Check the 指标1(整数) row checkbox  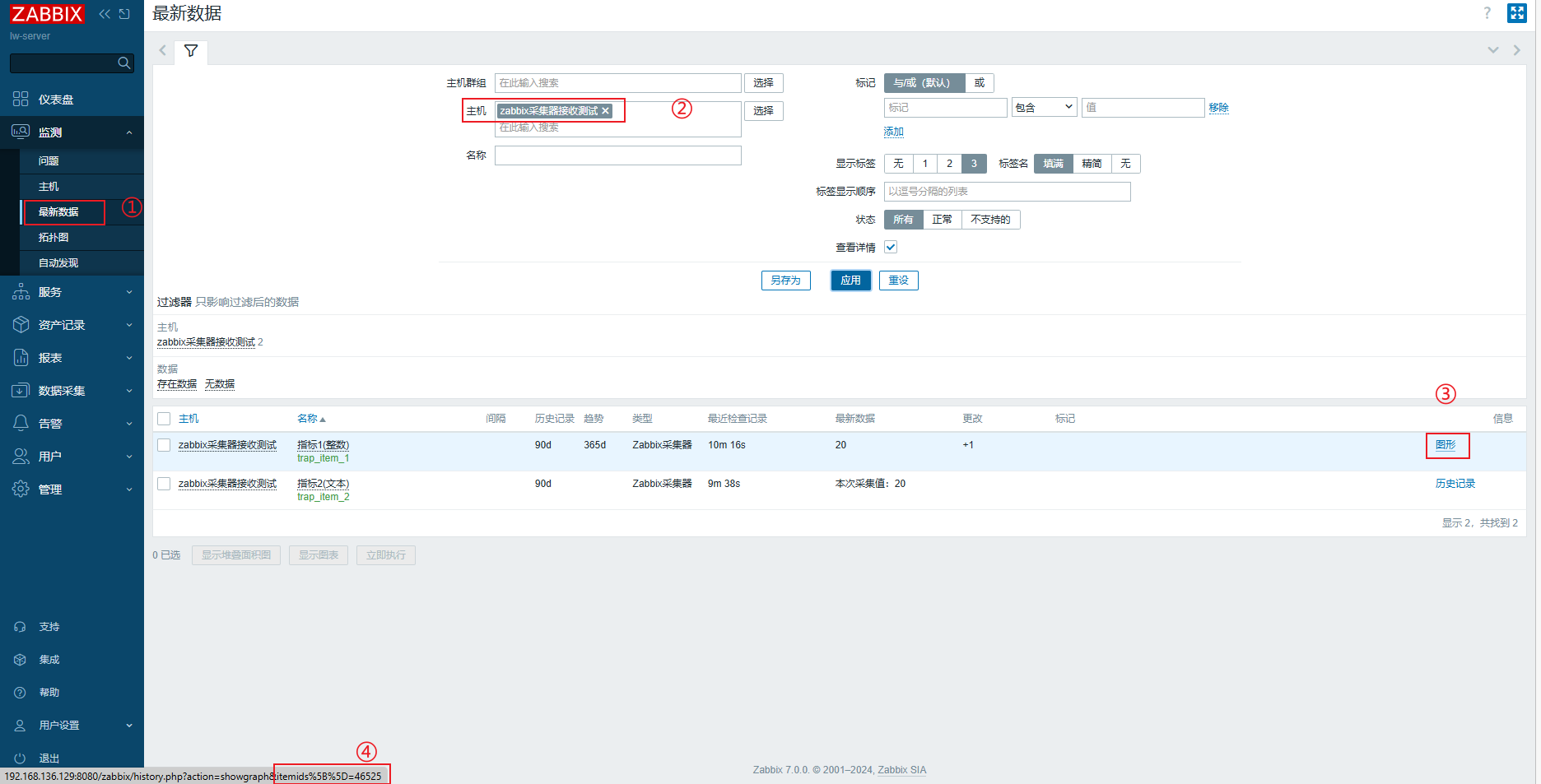point(164,445)
